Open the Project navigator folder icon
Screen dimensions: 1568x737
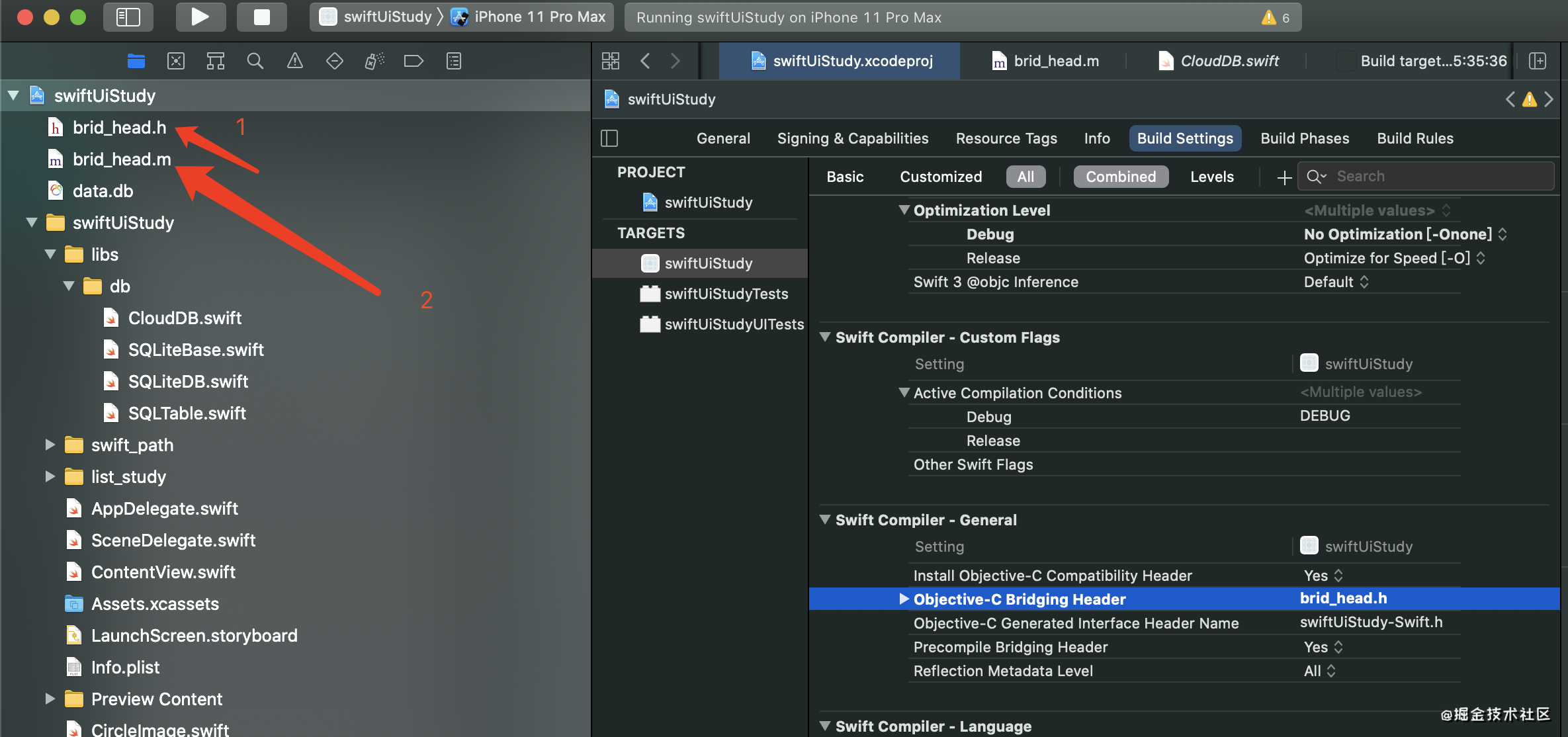coord(136,62)
